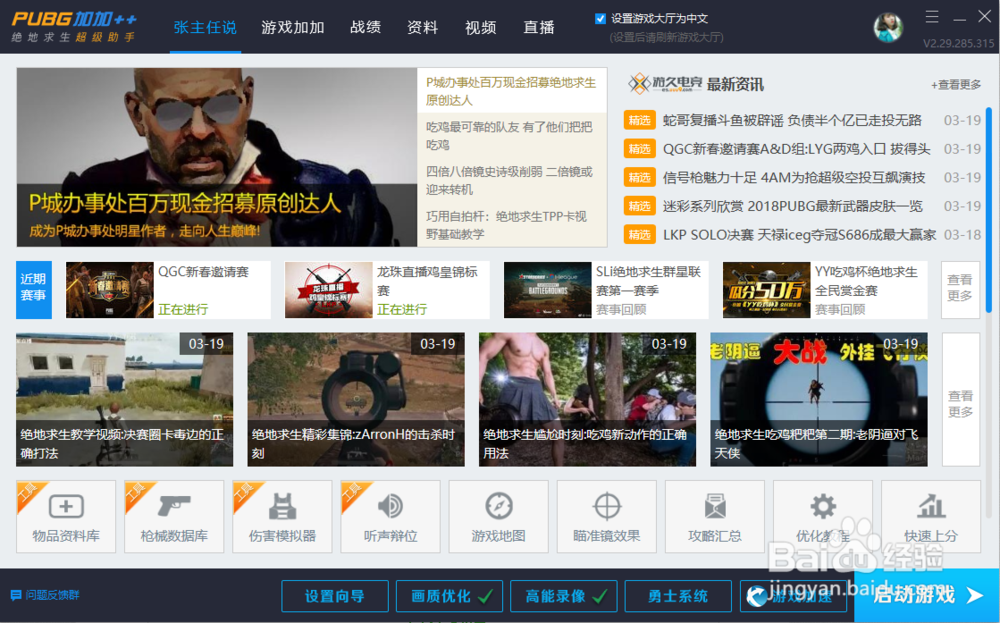Launch the 伤害模拟器 damage simulator
Image resolution: width=1000 pixels, height=623 pixels.
coord(282,517)
